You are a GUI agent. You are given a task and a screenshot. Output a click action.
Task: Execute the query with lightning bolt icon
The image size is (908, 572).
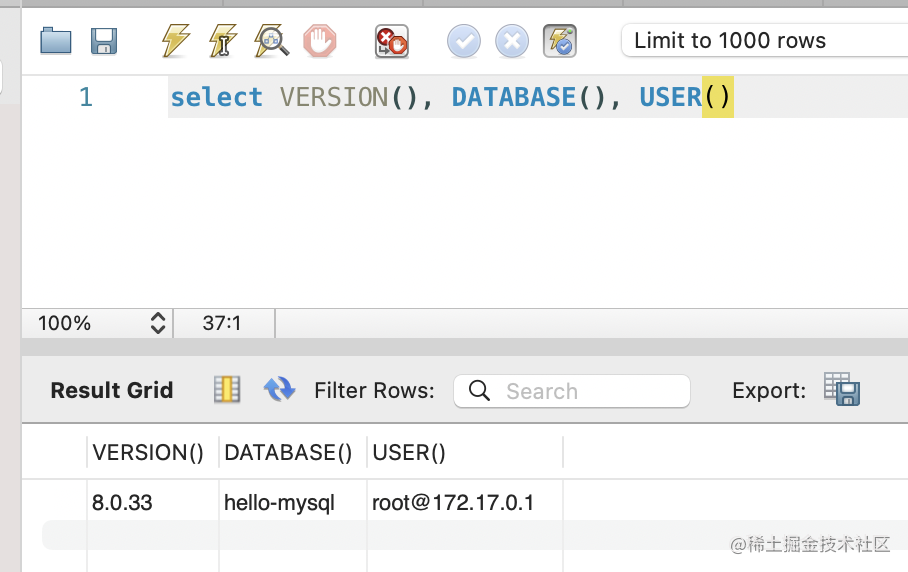tap(175, 41)
